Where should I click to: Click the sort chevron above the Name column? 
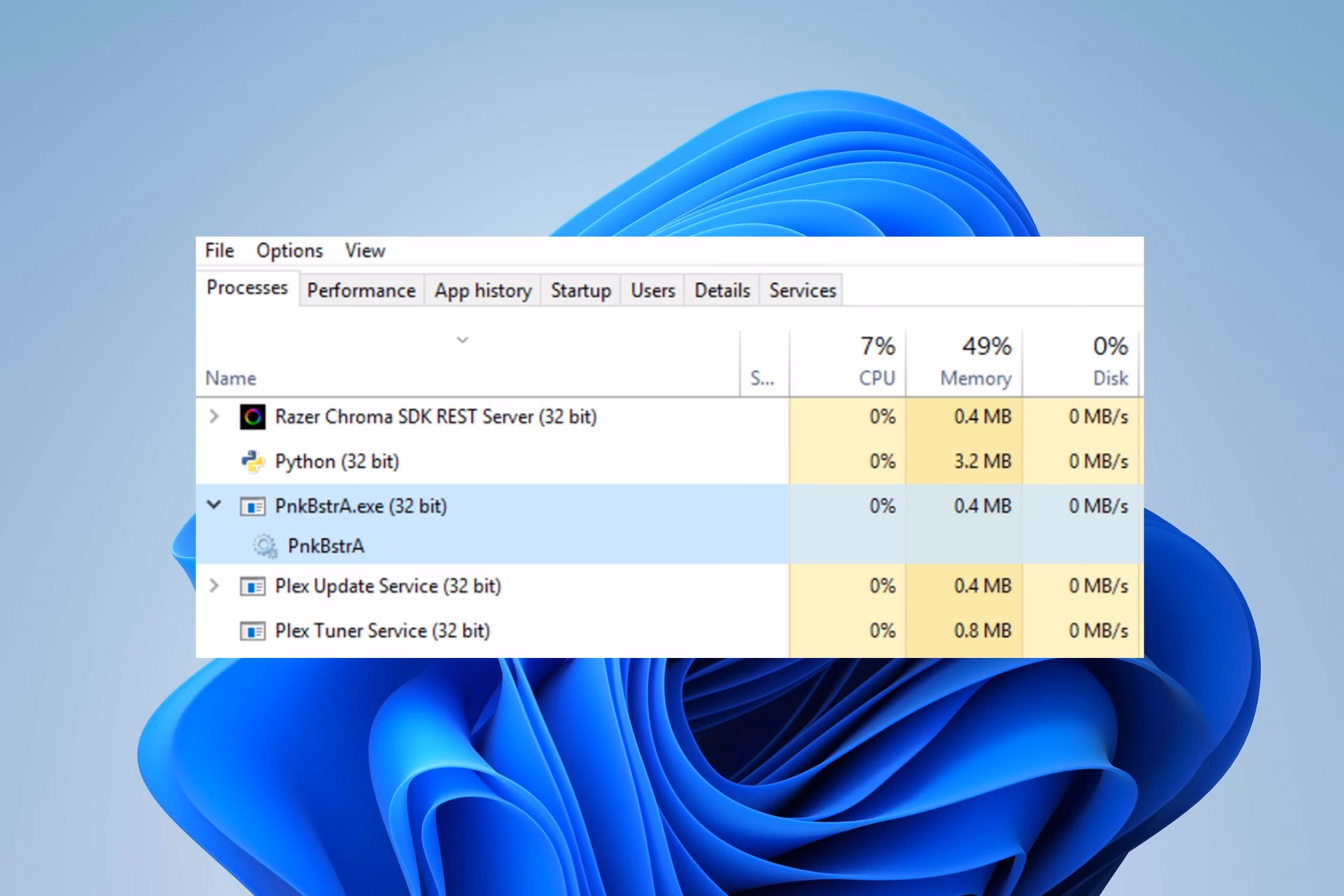pos(462,340)
